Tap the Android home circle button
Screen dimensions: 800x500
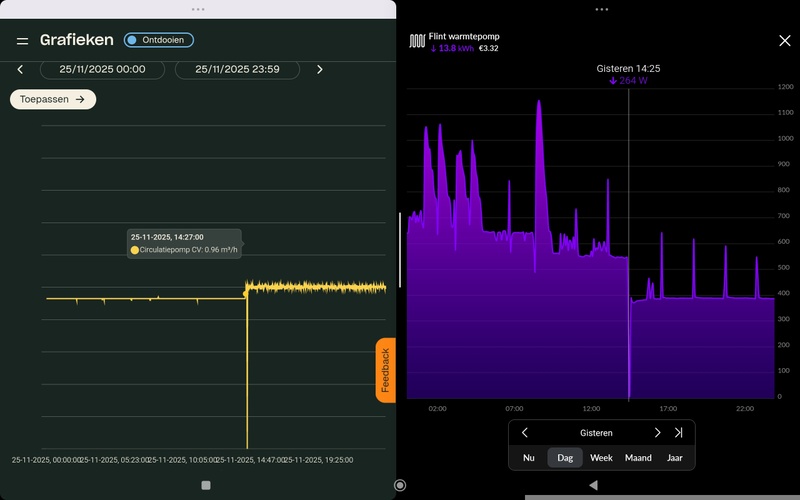coord(400,485)
